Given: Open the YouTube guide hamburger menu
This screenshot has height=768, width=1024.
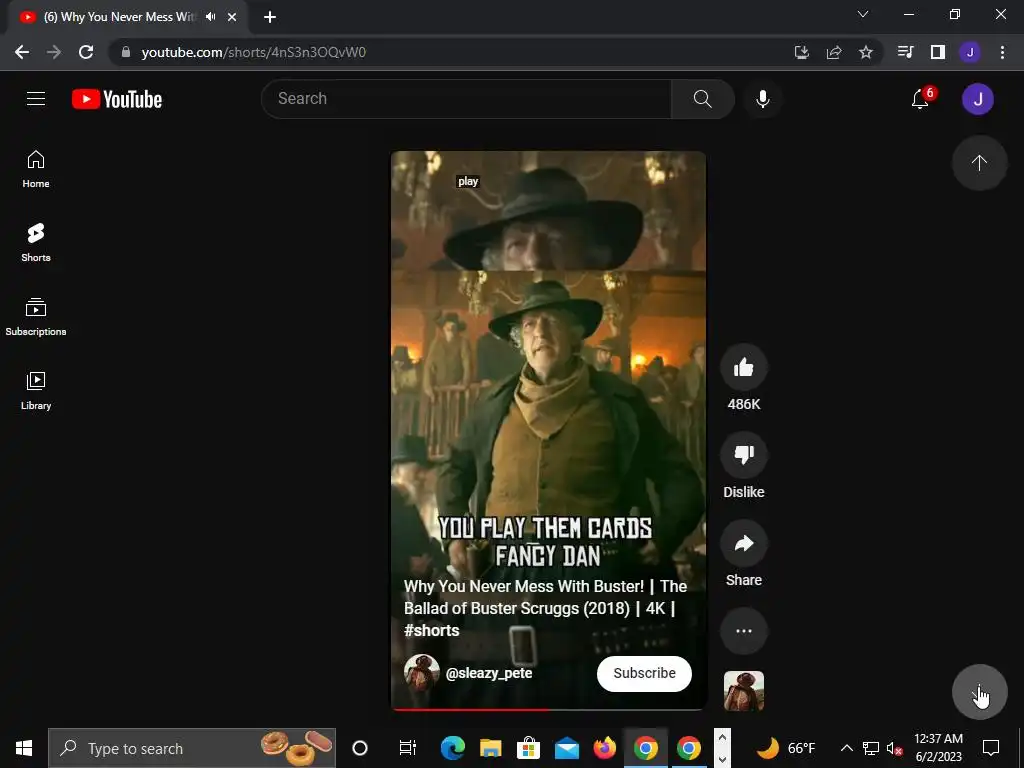Looking at the screenshot, I should click(36, 99).
